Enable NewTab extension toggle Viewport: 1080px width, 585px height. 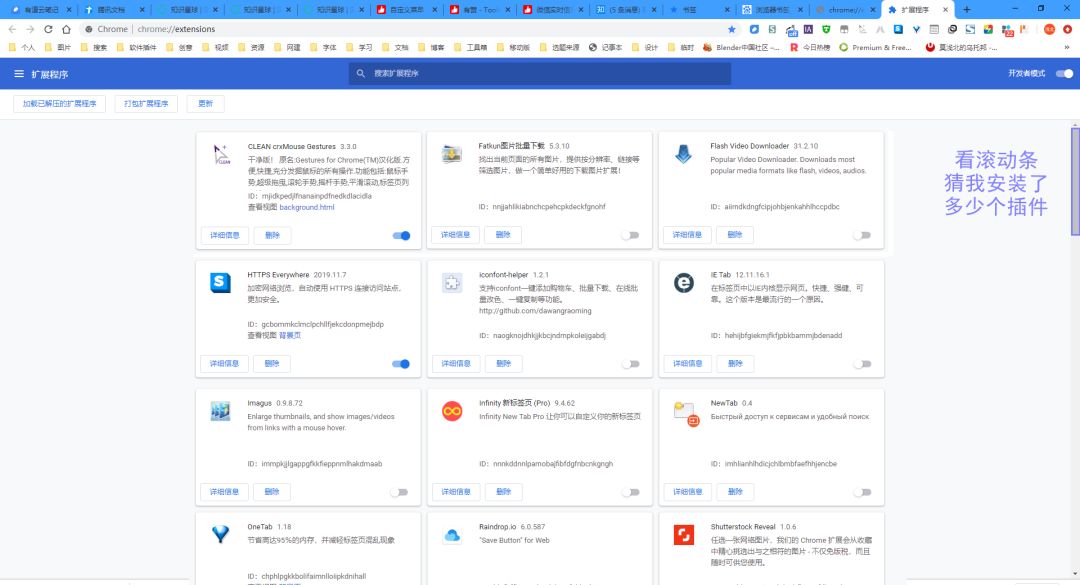click(862, 492)
